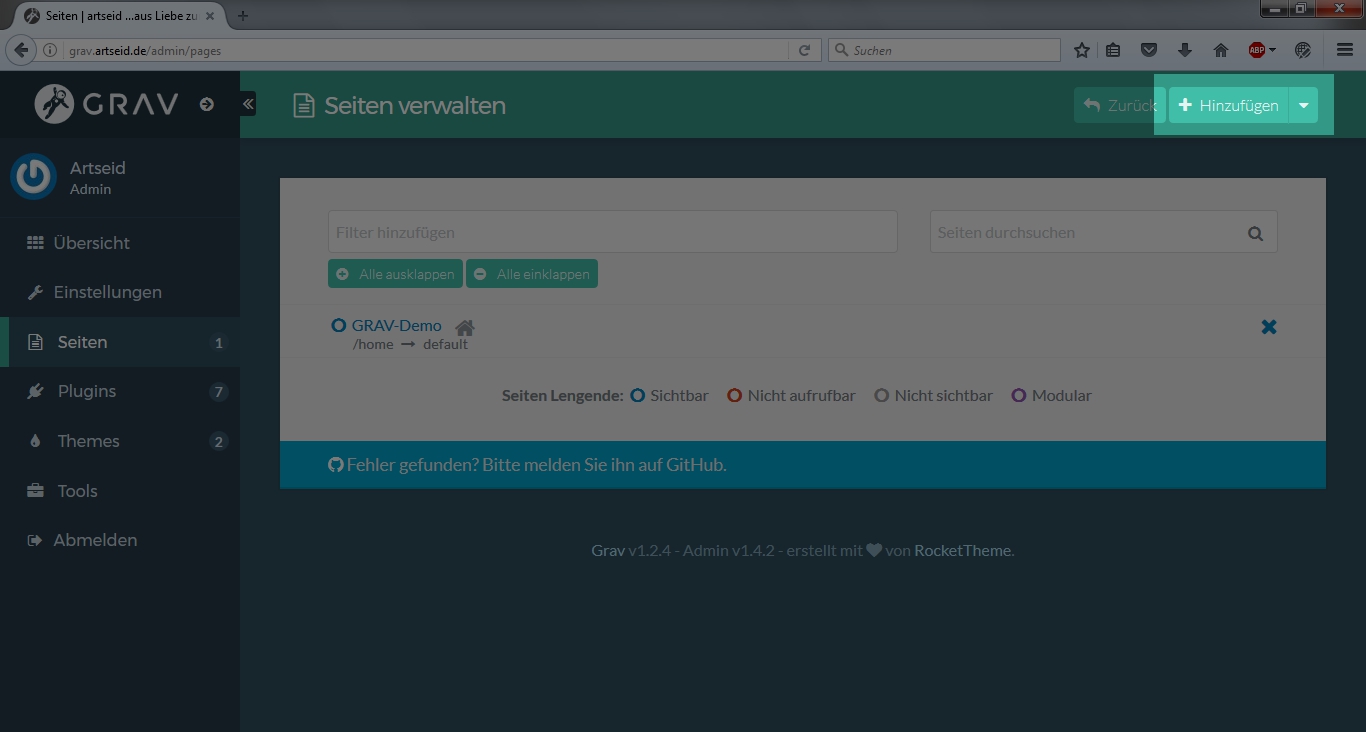Open dropdown arrow next to Hinzufügen

click(1303, 105)
